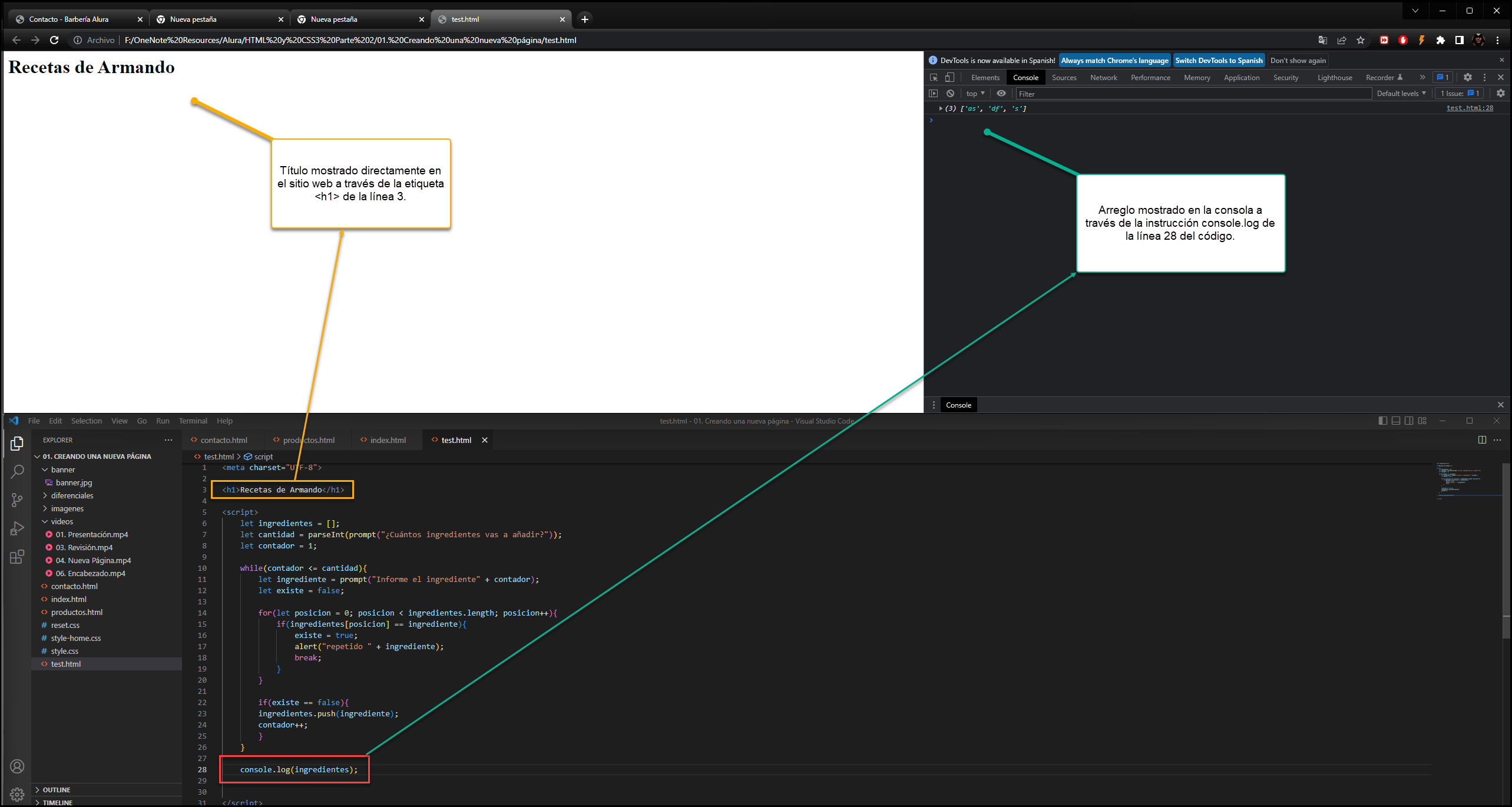This screenshot has width=1512, height=807.
Task: Open the JavaScript context 'top' dropdown
Action: (975, 93)
